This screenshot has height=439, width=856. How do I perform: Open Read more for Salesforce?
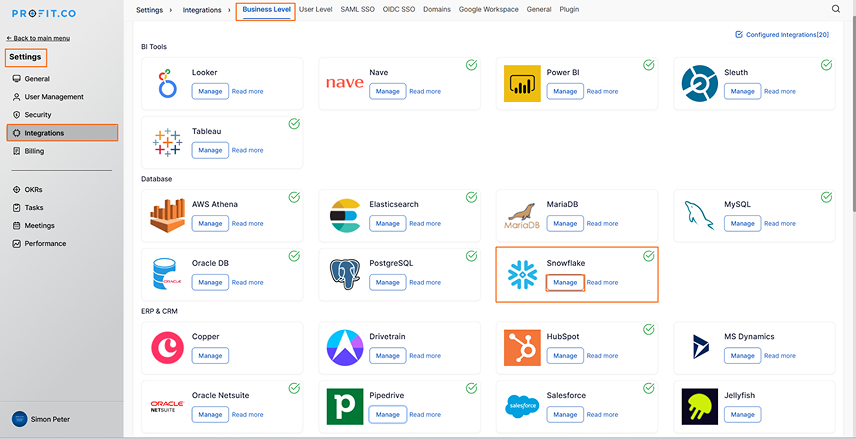(602, 414)
